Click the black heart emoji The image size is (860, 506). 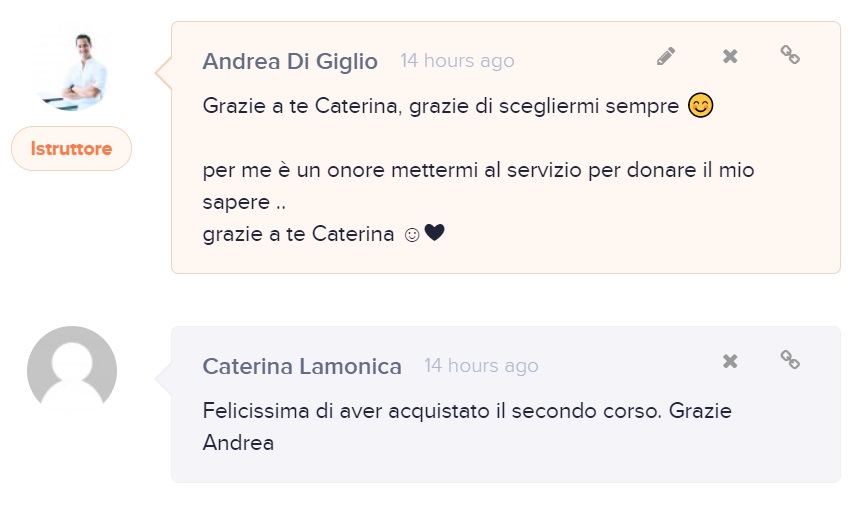434,232
